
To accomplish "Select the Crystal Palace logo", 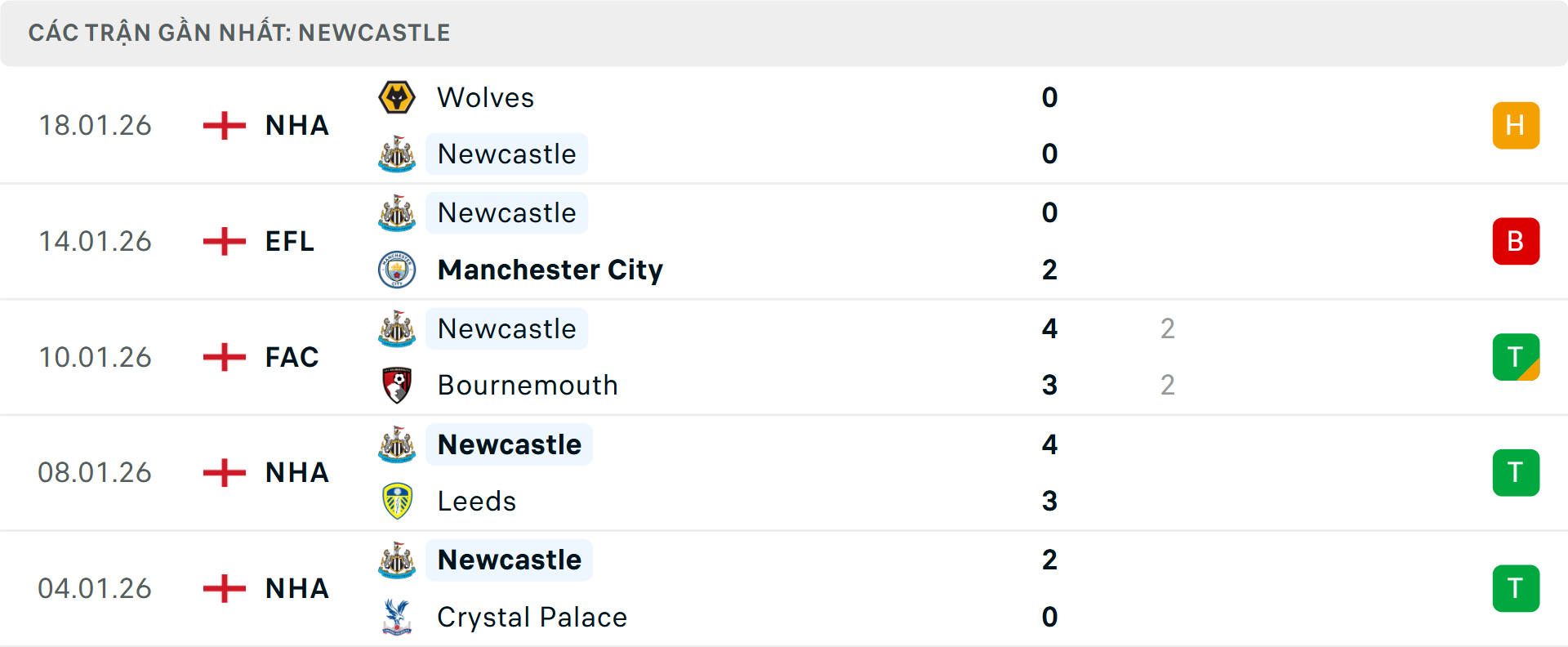I will 397,616.
